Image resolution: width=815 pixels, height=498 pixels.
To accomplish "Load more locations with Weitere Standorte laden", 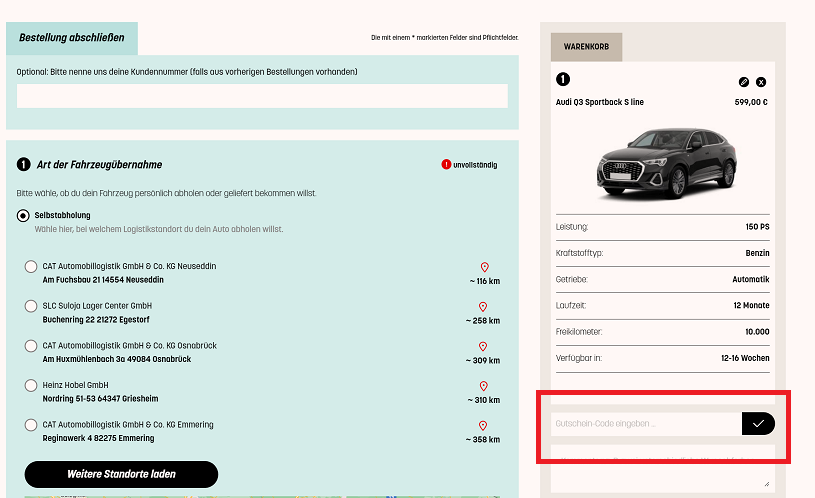I will (121, 474).
